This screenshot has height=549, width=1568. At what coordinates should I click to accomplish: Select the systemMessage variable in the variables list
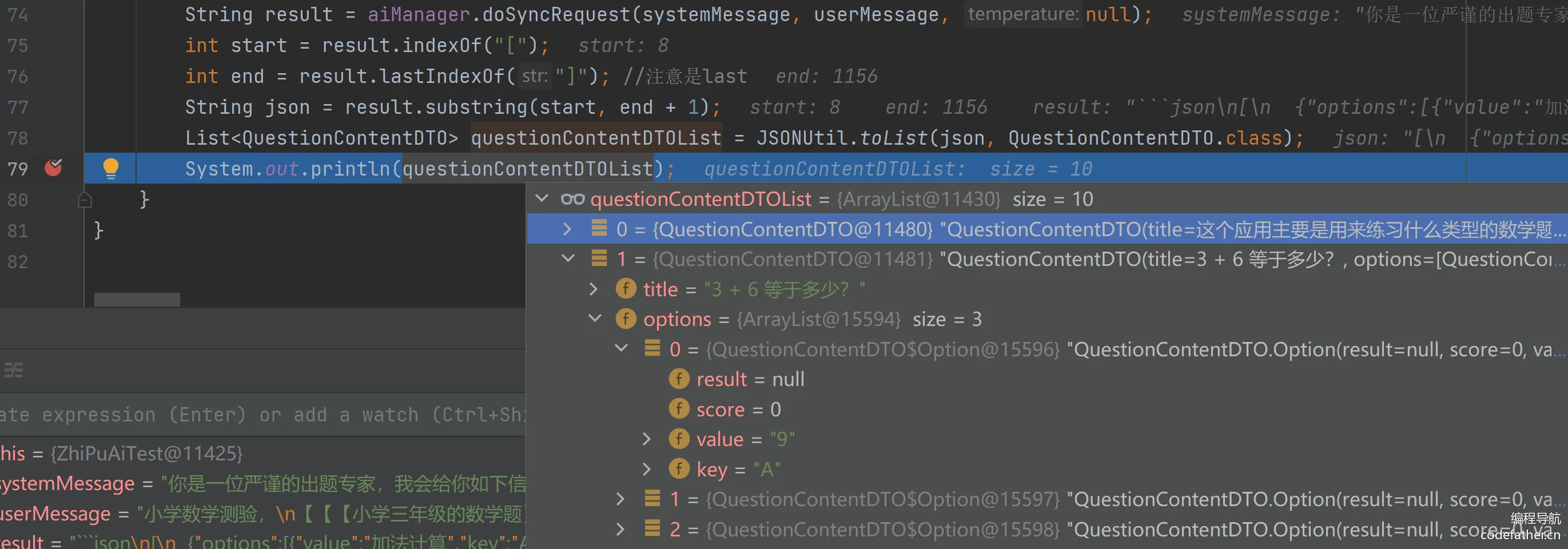[263, 484]
